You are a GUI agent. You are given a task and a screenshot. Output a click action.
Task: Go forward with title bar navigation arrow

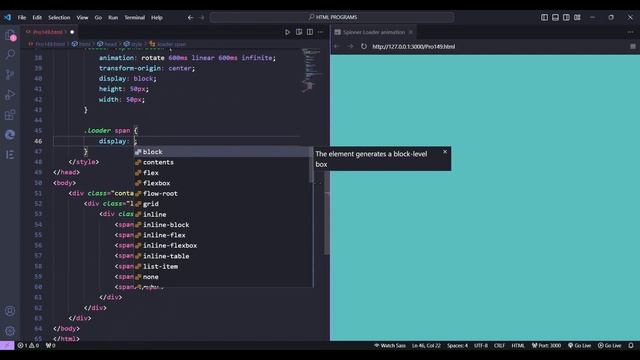(202, 18)
